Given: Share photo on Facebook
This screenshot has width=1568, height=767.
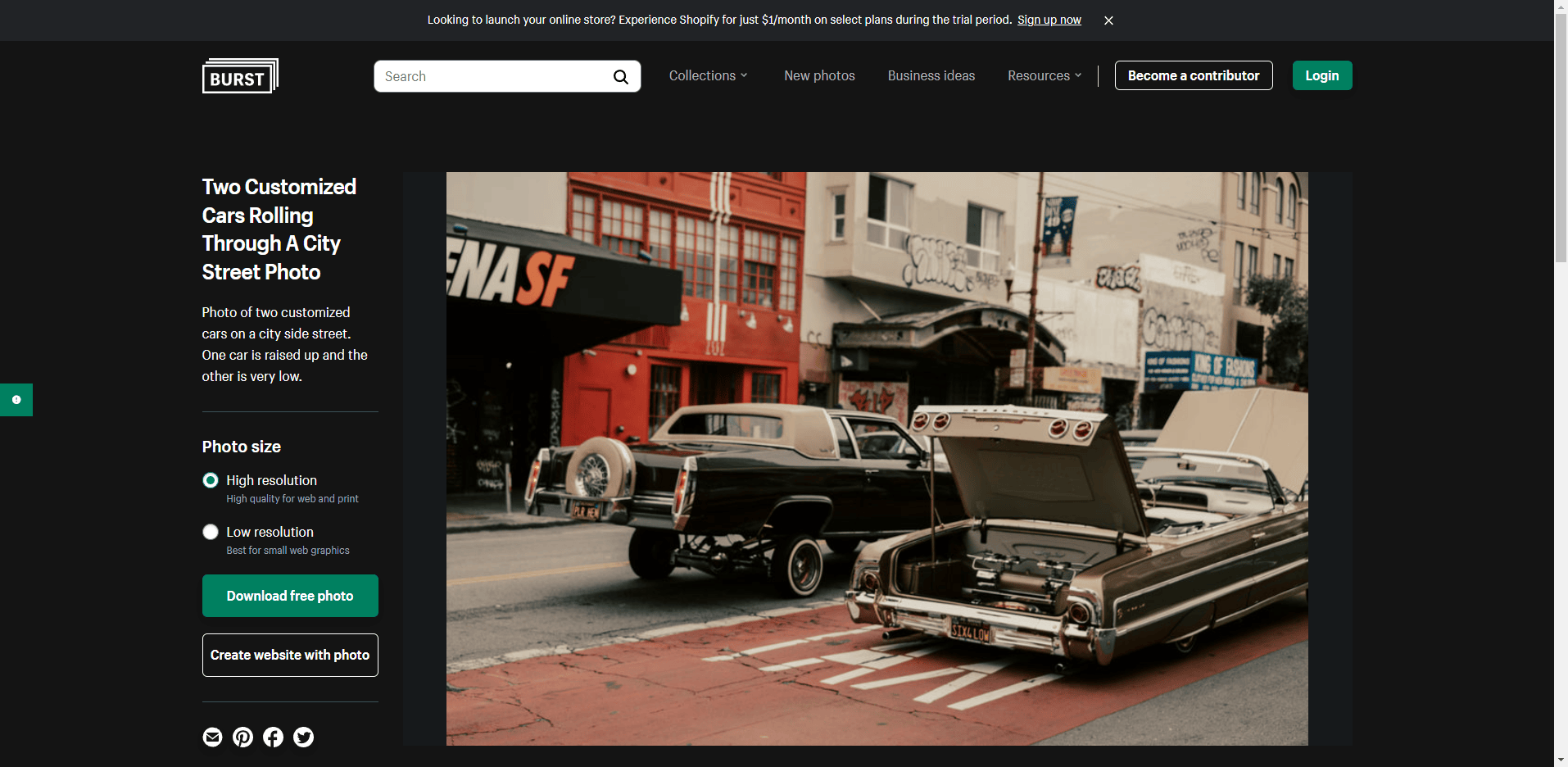Looking at the screenshot, I should coord(273,737).
